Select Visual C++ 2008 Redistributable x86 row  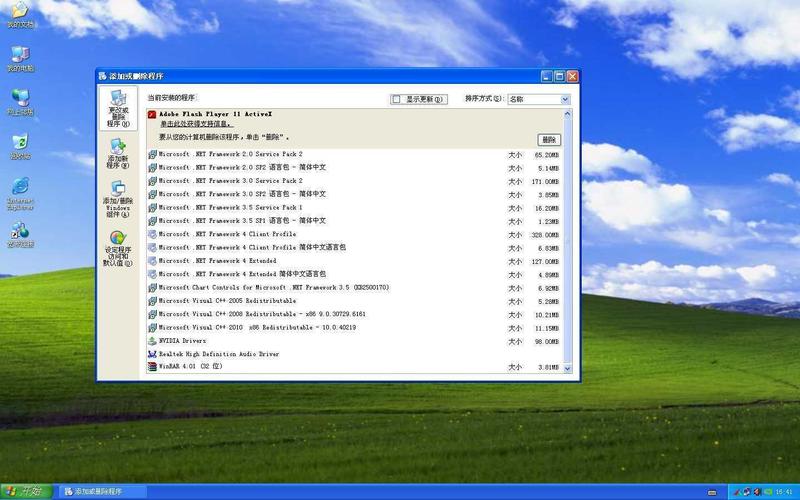click(355, 314)
